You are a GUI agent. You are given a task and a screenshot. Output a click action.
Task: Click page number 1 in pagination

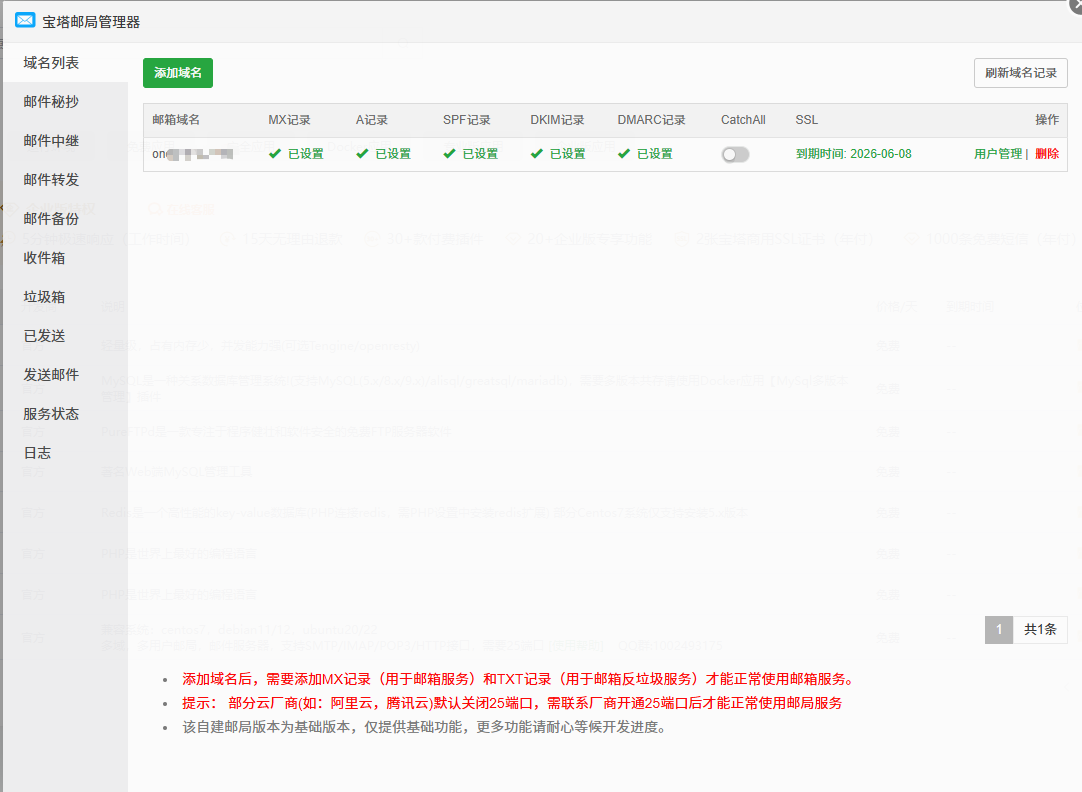[x=998, y=630]
